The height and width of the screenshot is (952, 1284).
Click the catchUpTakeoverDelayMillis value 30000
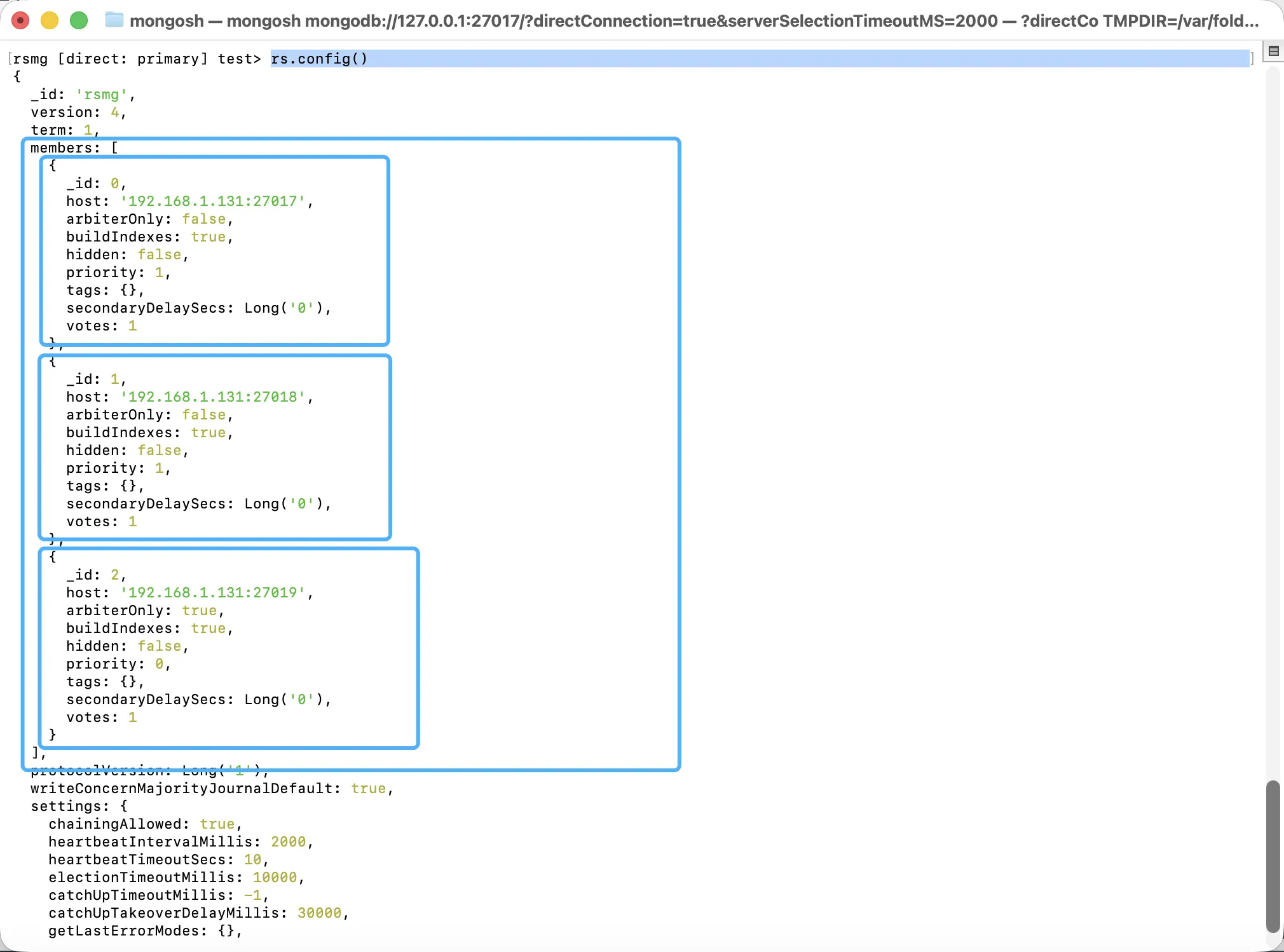pyautogui.click(x=319, y=913)
